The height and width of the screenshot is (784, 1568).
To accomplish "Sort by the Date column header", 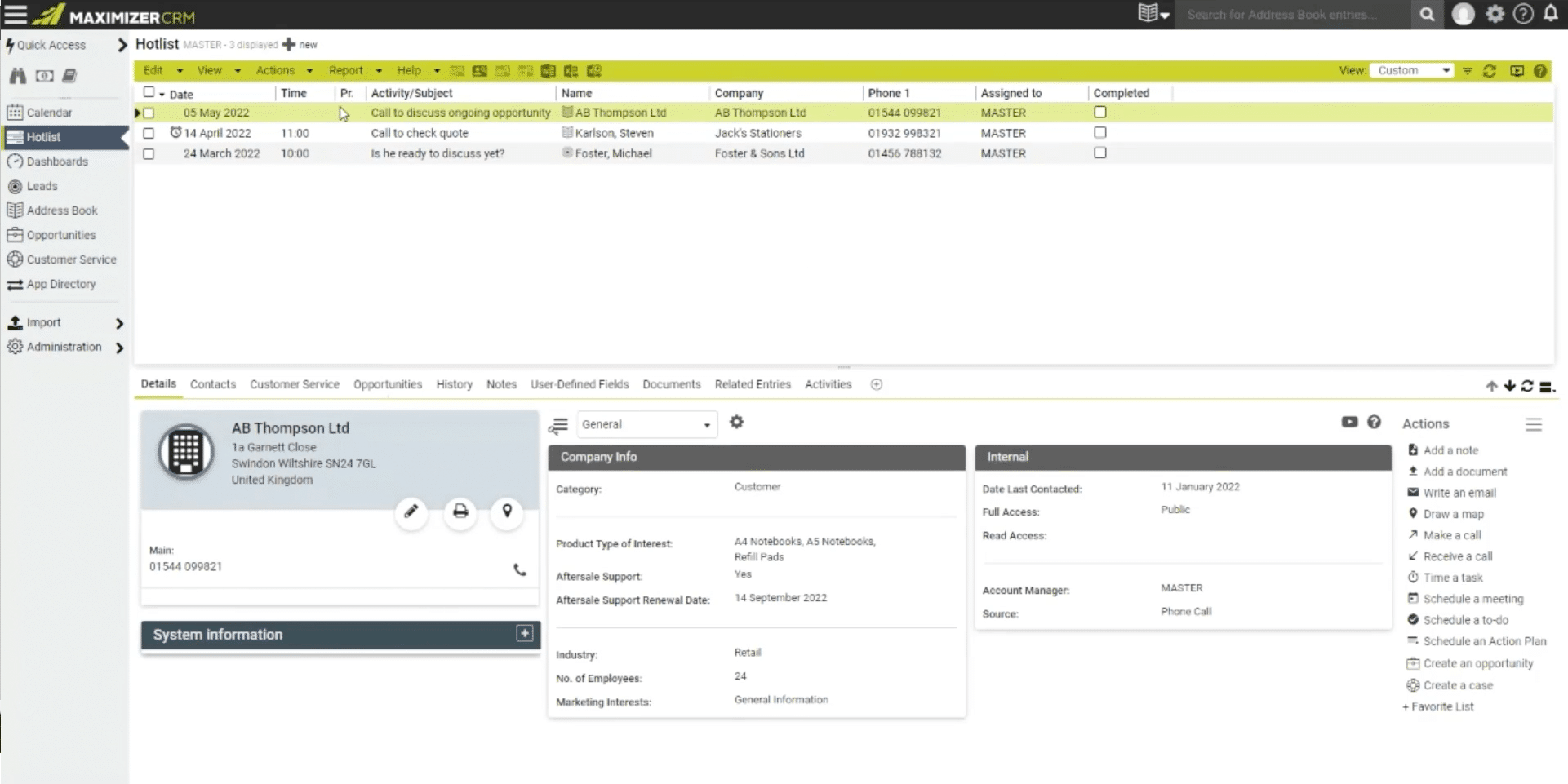I will click(181, 94).
